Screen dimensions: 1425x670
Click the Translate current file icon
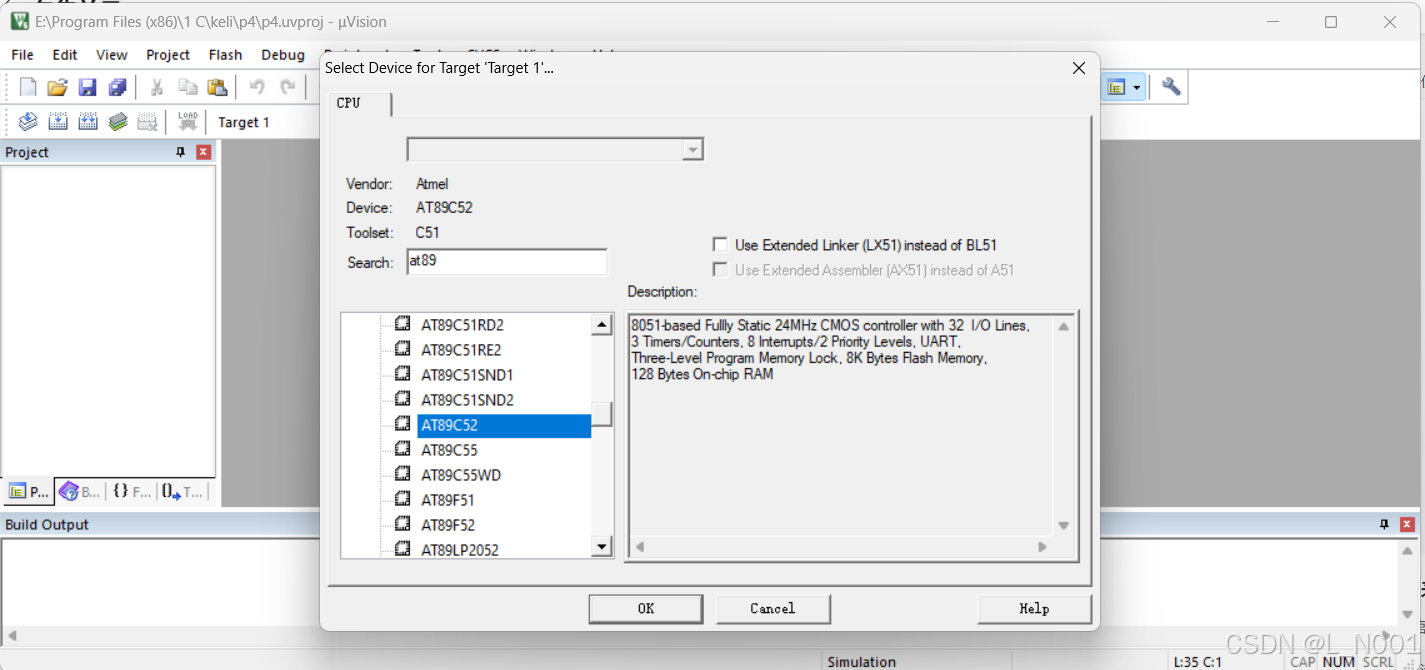[x=28, y=122]
